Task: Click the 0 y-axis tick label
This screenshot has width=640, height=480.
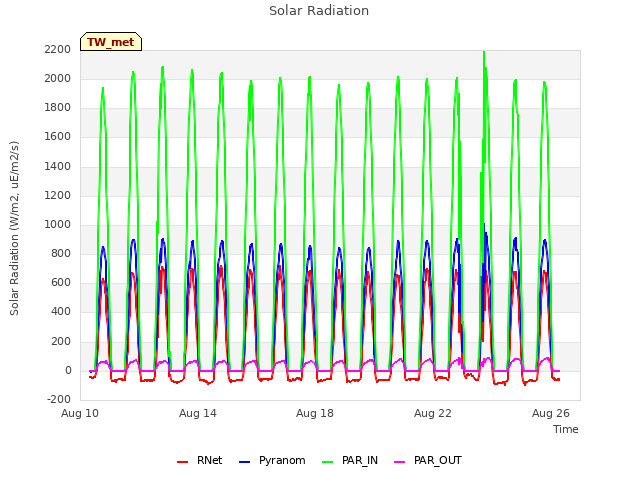Action: tap(68, 371)
